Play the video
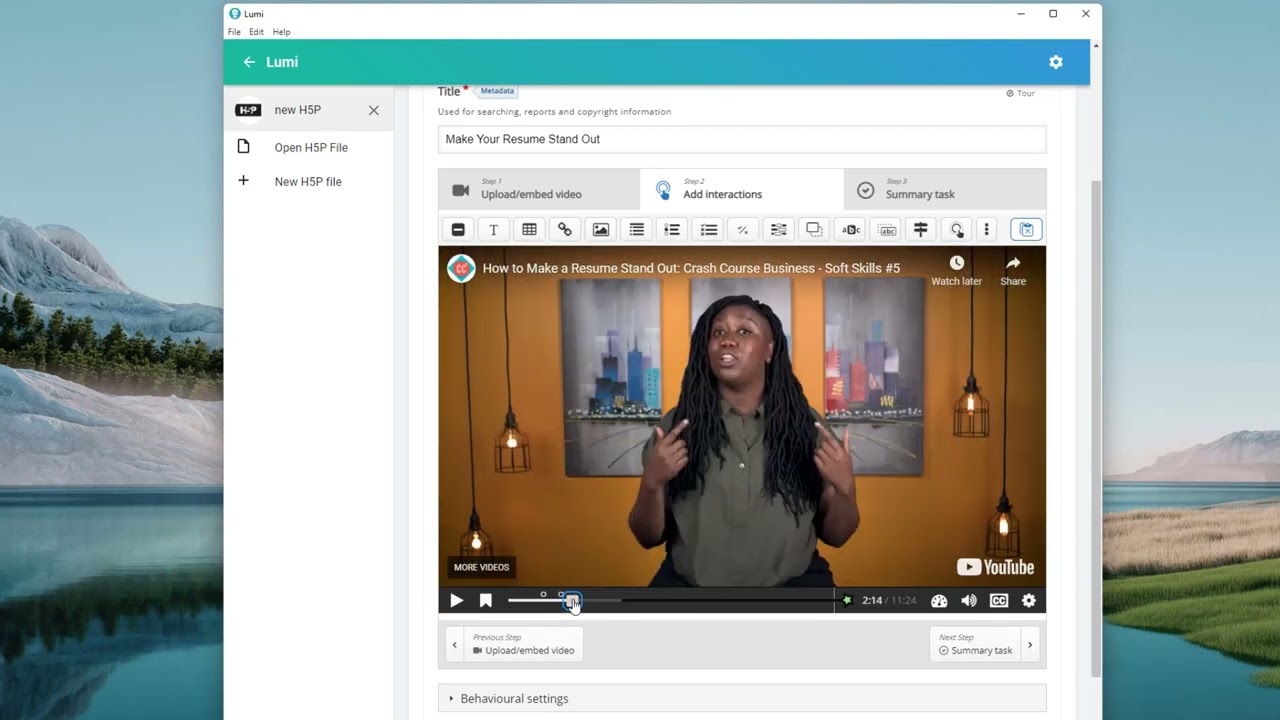Screen dimensions: 1280x720 pos(456,601)
